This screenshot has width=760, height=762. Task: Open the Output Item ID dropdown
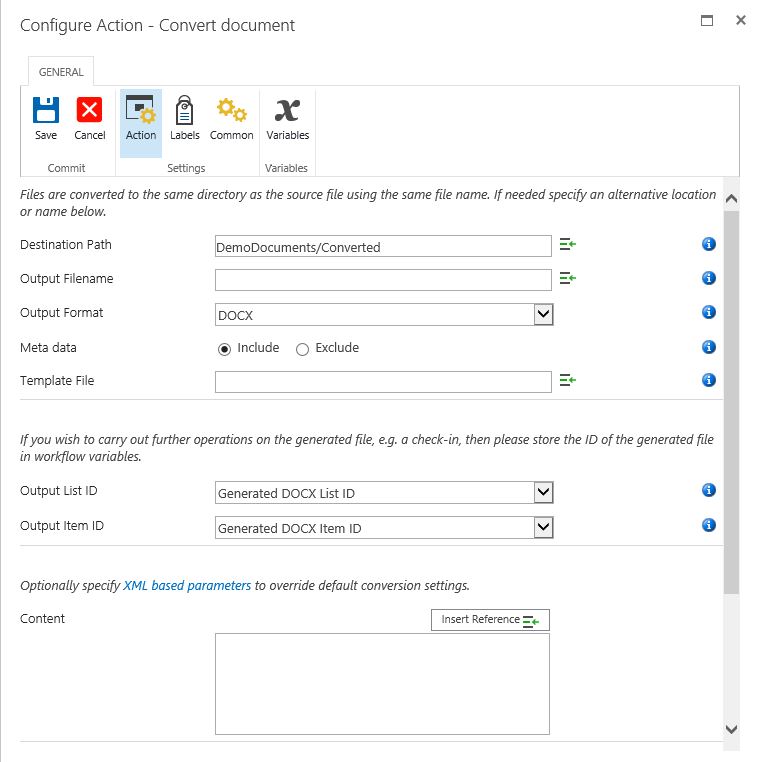(543, 527)
